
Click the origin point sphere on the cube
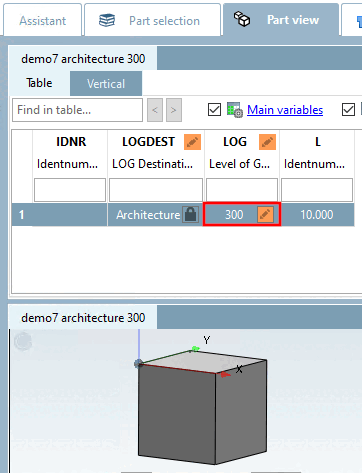[x=139, y=364]
